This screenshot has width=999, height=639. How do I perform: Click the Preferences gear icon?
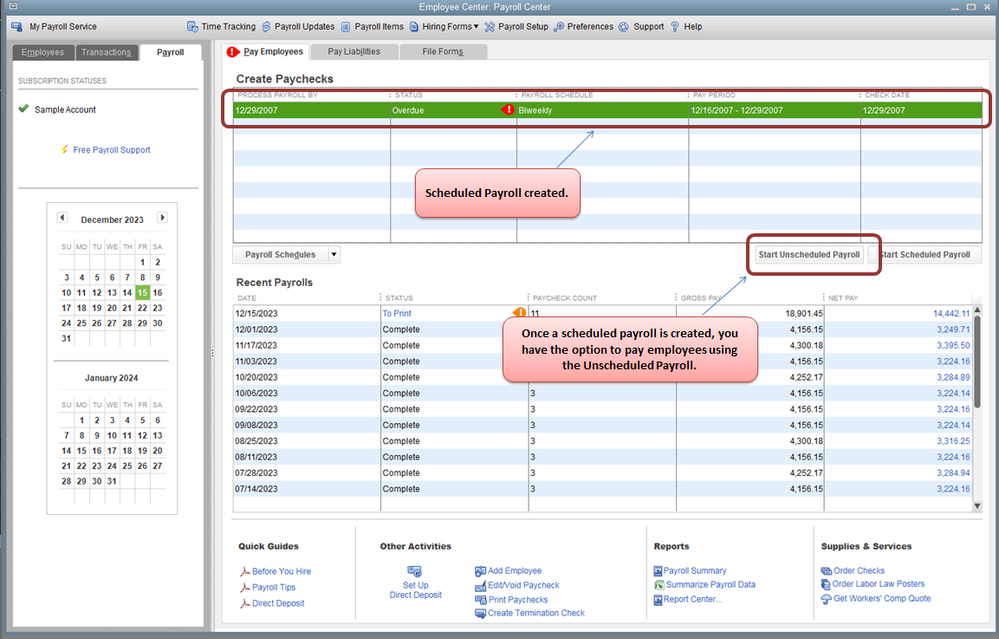click(559, 27)
